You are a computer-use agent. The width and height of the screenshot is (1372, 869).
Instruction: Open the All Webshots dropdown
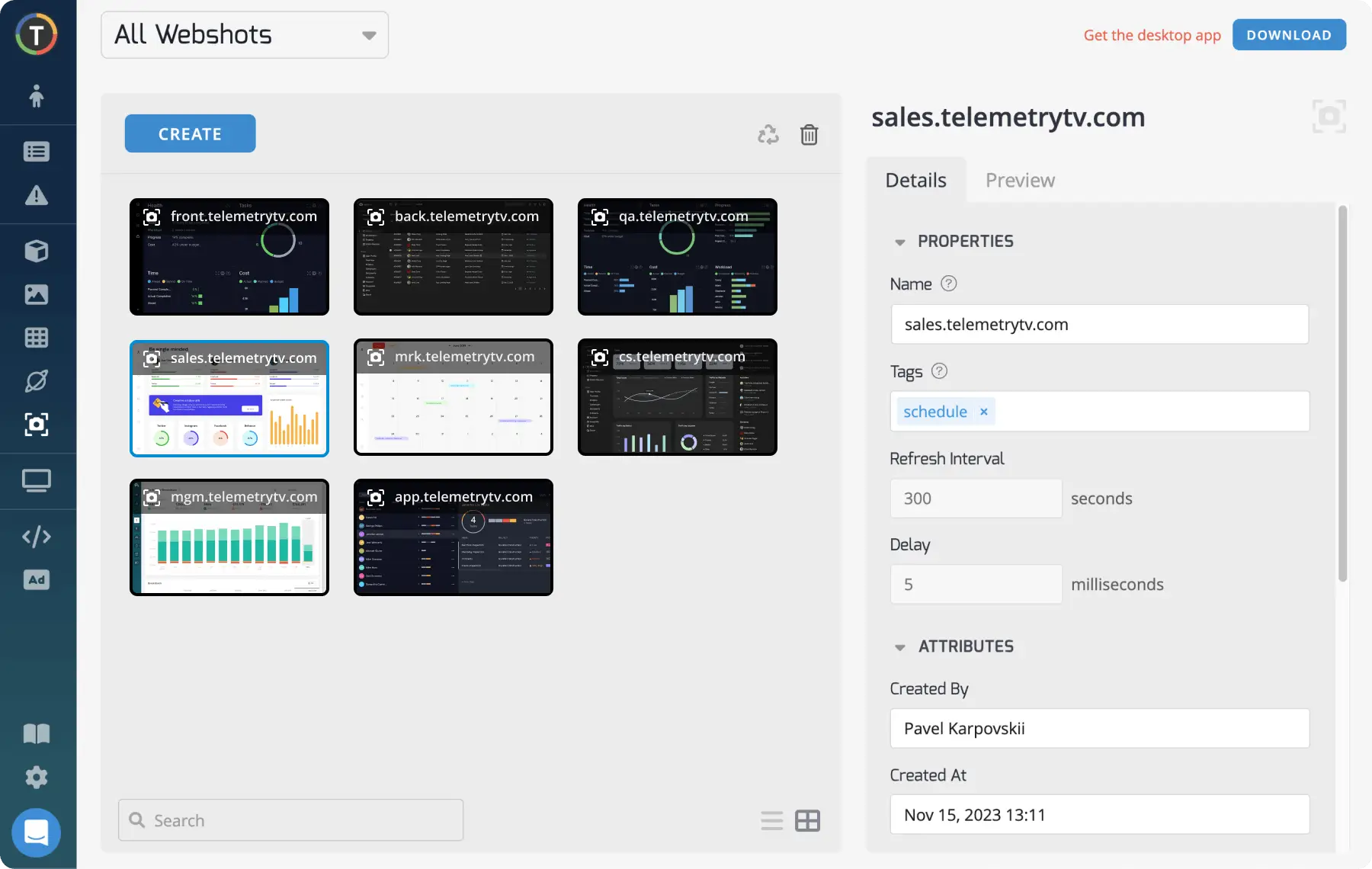tap(245, 35)
